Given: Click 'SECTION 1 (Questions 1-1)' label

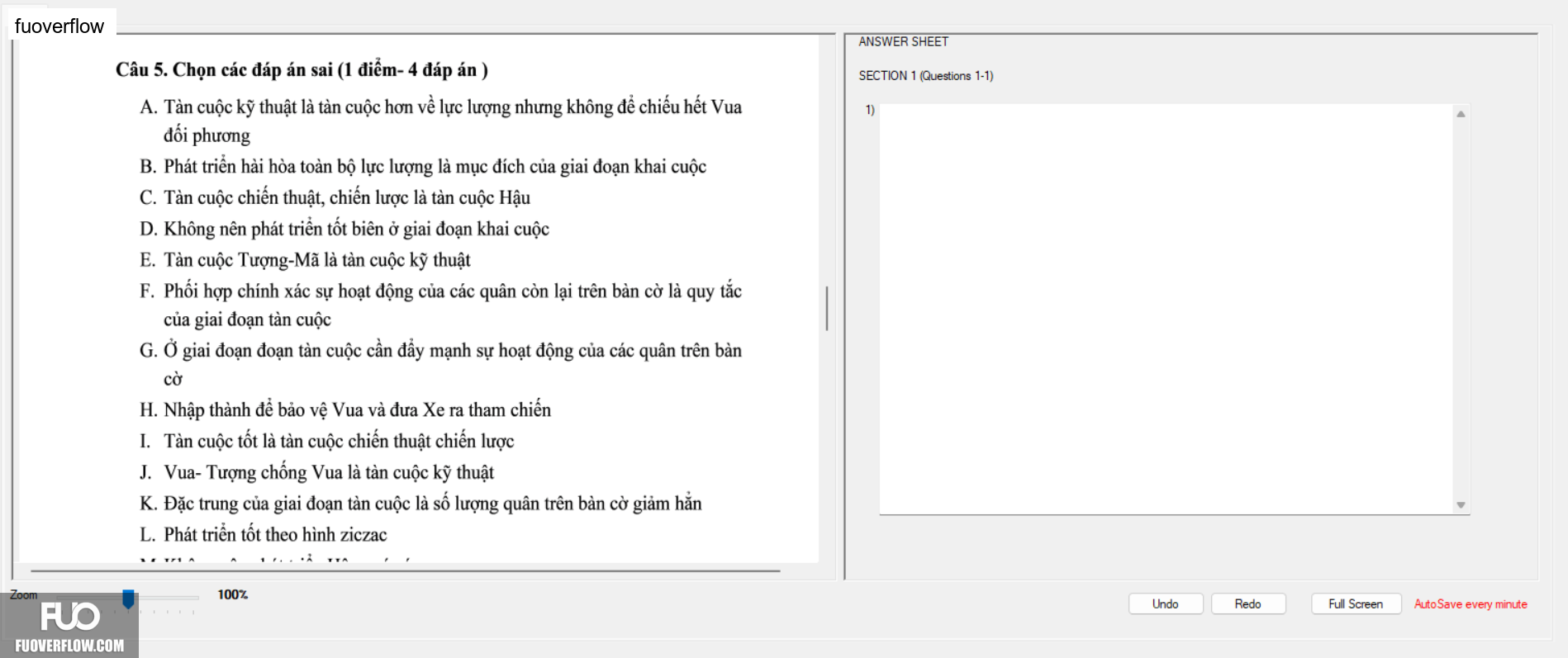Looking at the screenshot, I should coord(925,75).
